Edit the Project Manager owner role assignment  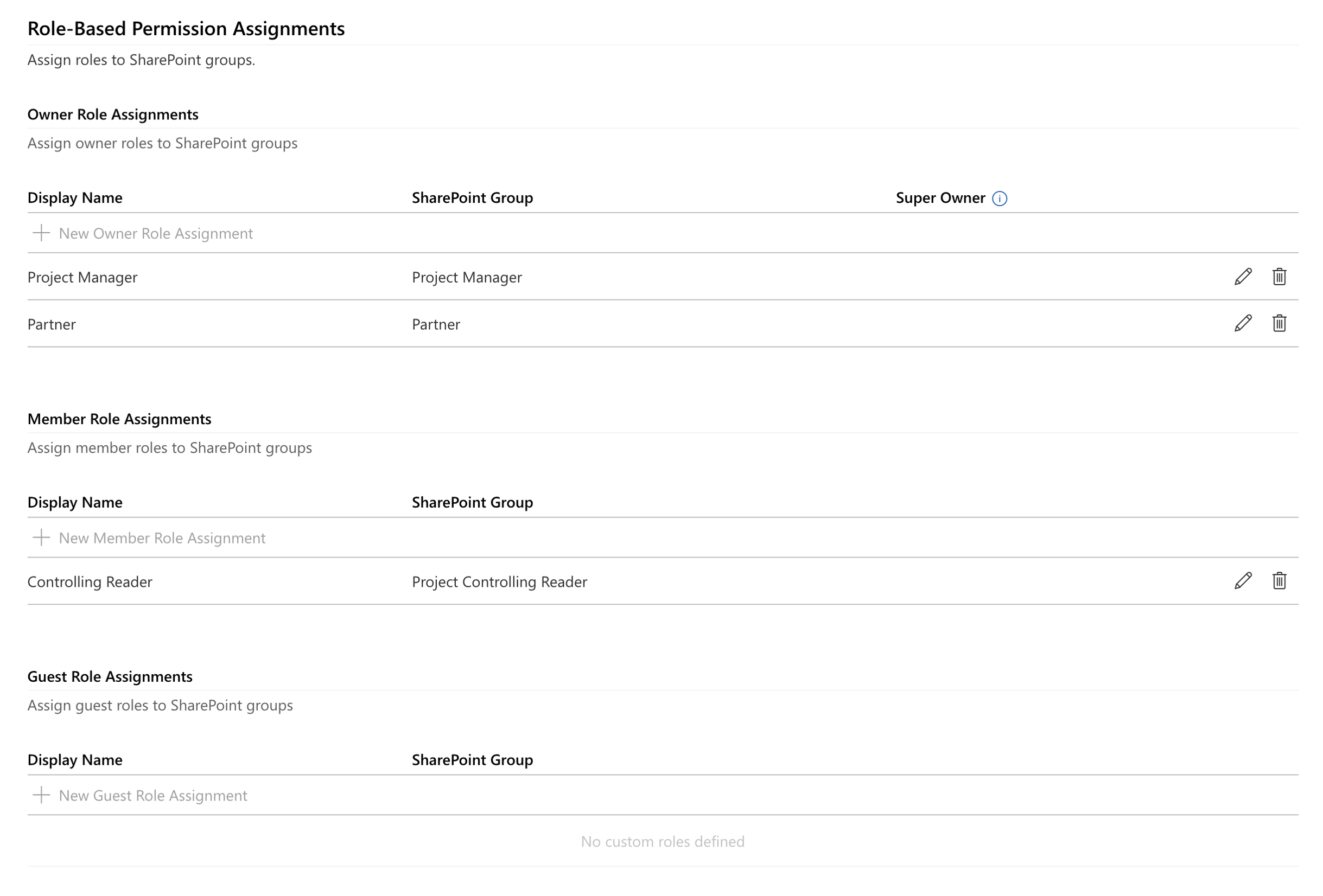point(1242,277)
